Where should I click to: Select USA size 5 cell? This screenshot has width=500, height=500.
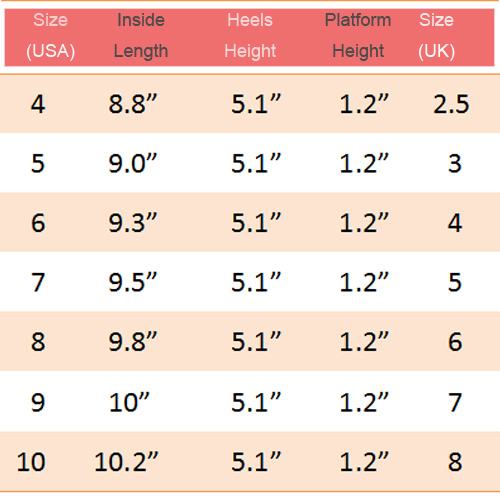coord(38,163)
